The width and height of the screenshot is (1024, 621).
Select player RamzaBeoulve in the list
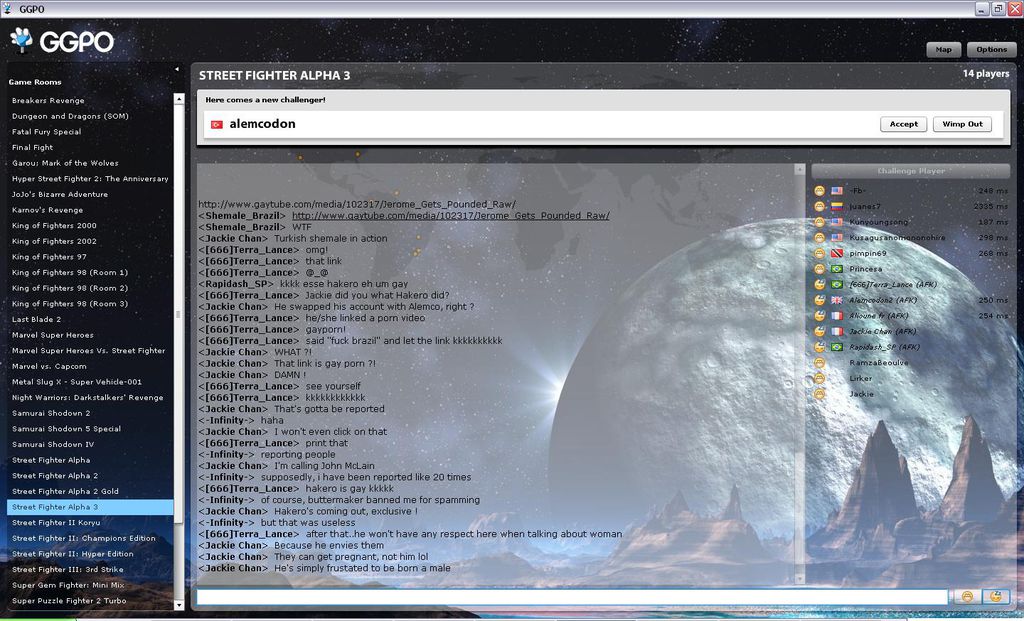click(878, 363)
